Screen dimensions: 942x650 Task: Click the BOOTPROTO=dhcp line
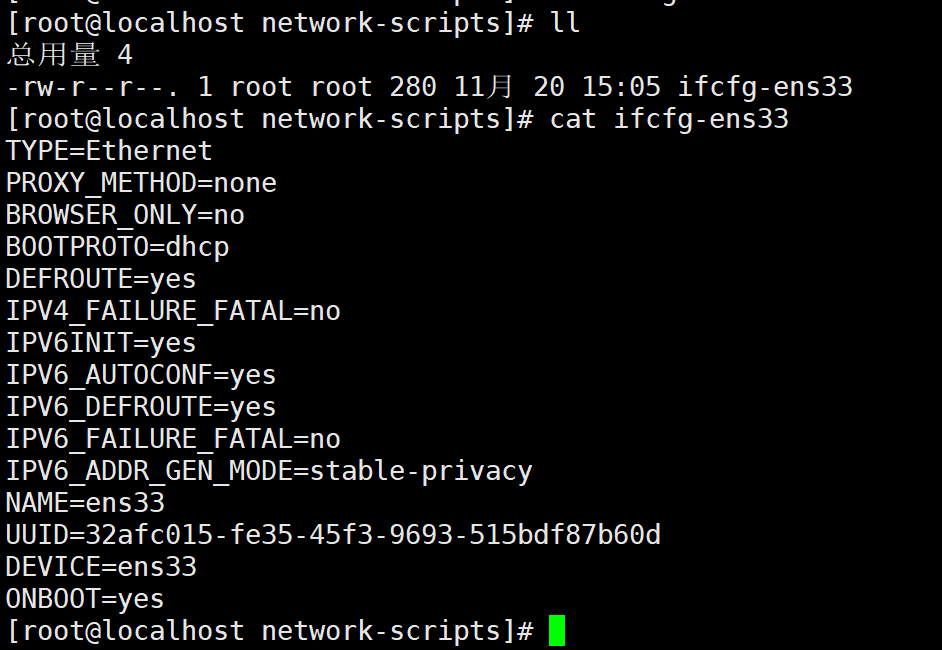click(x=117, y=248)
